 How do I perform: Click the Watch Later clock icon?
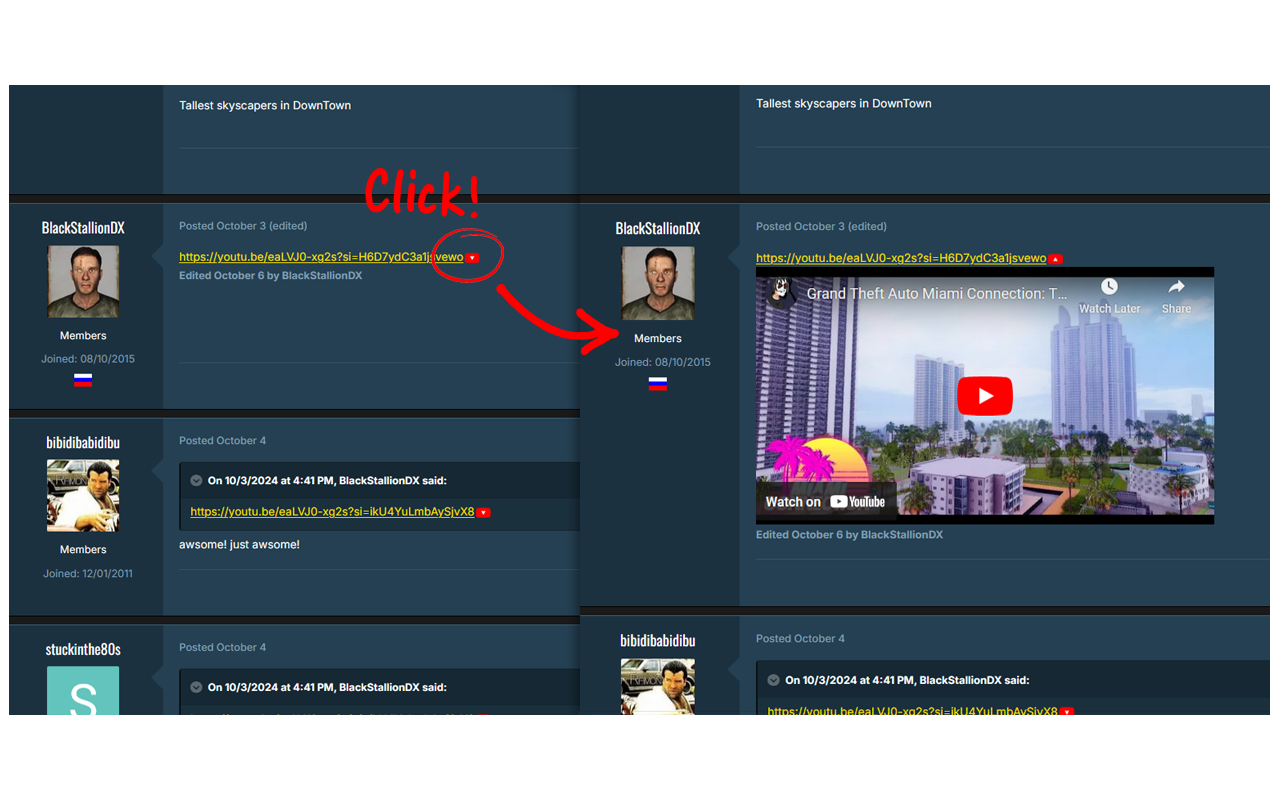pyautogui.click(x=1109, y=288)
